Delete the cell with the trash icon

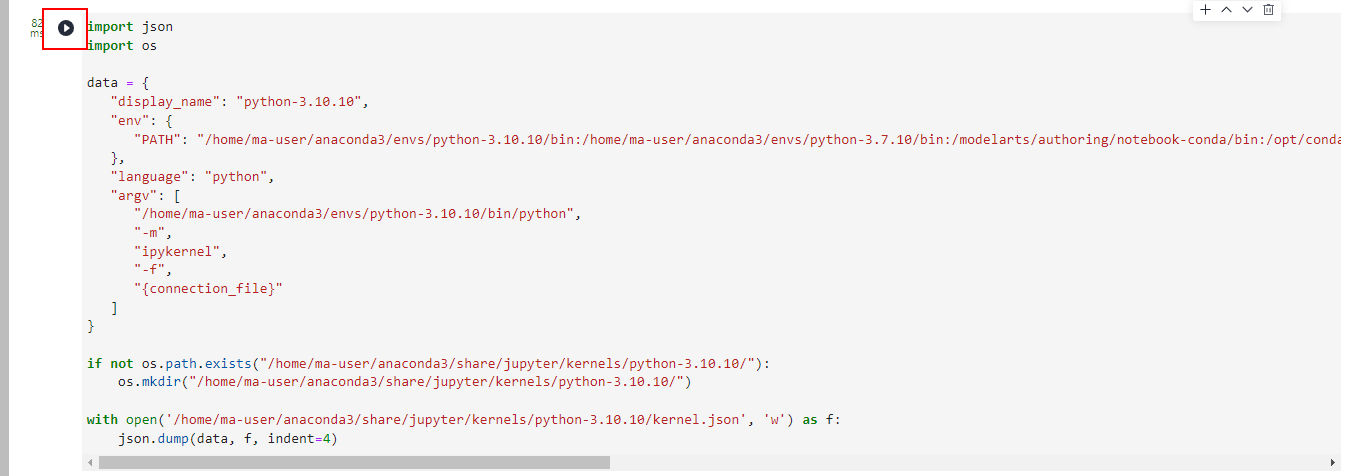[1268, 10]
